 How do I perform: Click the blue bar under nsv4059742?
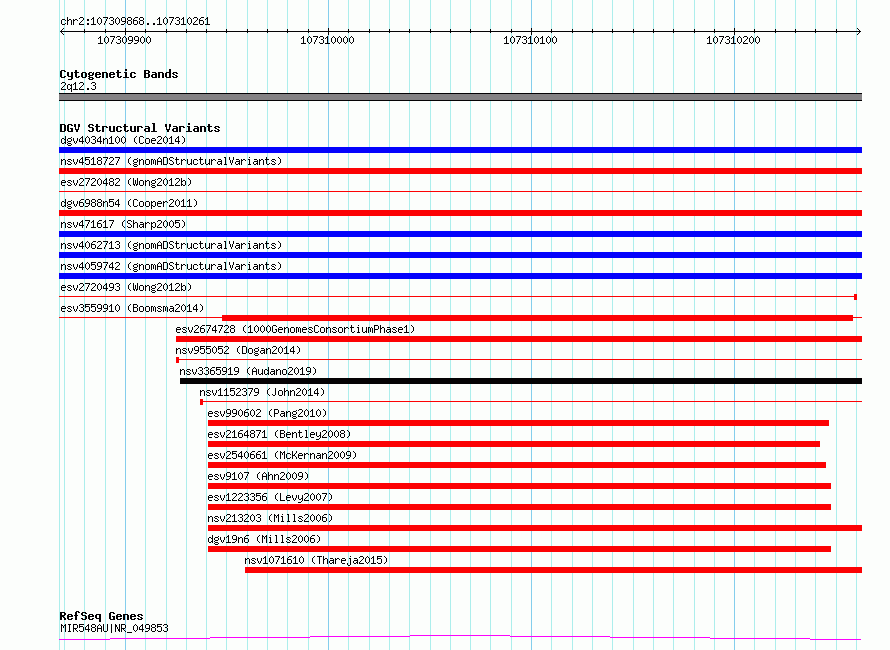(460, 276)
